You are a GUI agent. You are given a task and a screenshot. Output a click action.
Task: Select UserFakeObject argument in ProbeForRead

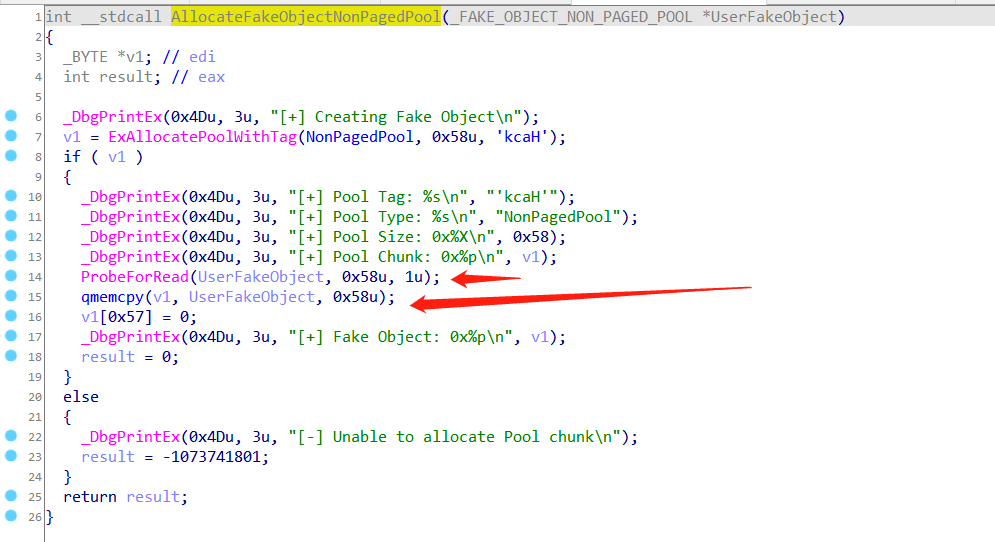click(x=261, y=277)
